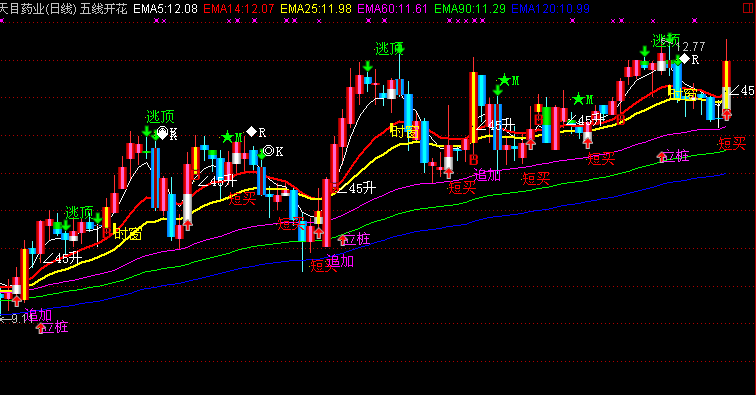Click the 12.77 high price label
Image resolution: width=756 pixels, height=395 pixels.
pos(690,47)
